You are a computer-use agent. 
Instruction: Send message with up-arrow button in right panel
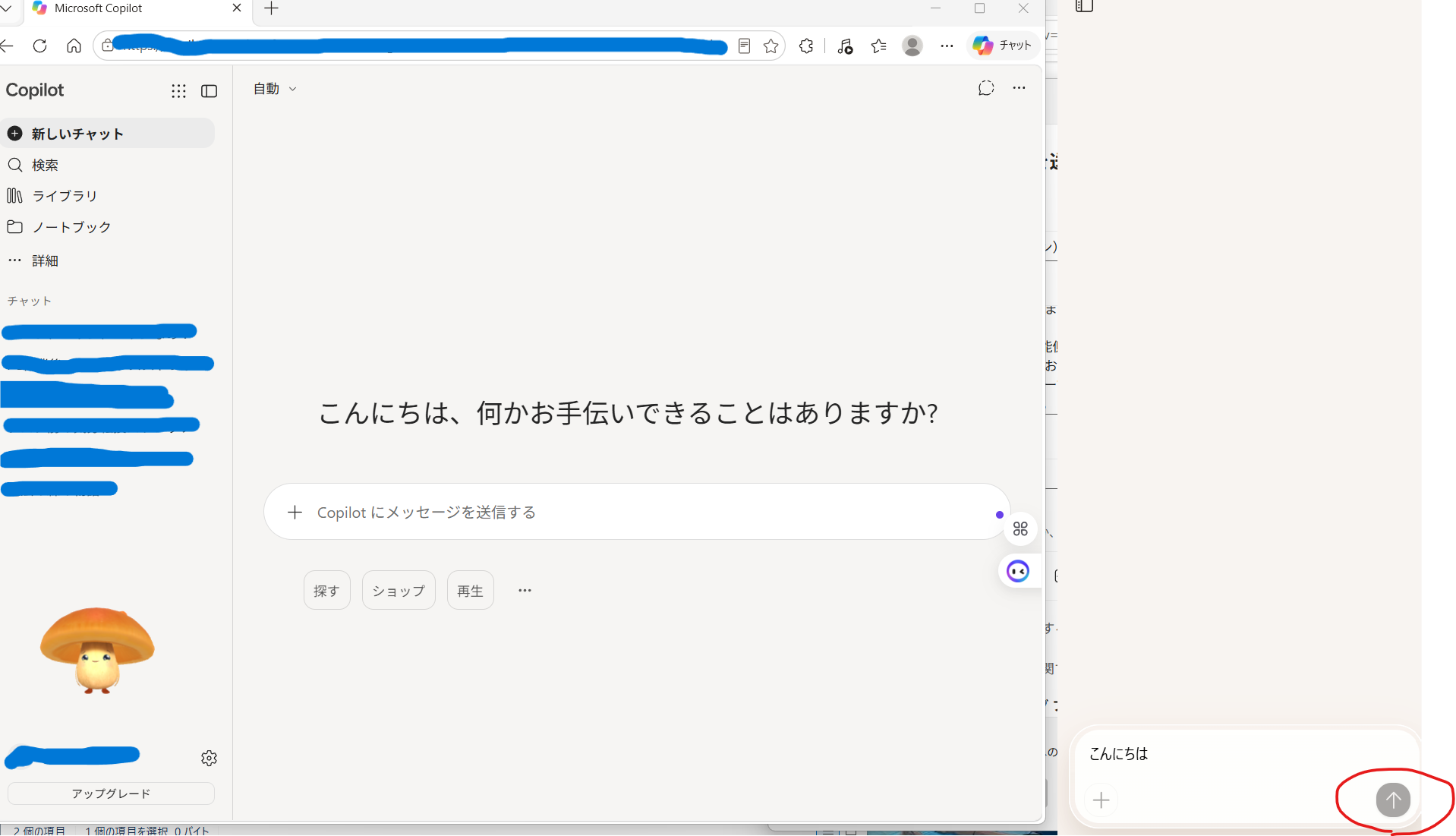click(x=1393, y=800)
